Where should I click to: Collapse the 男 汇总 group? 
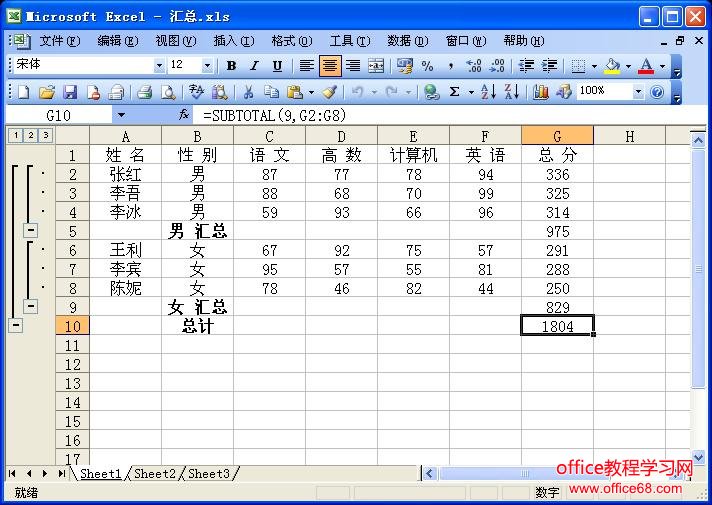pos(30,230)
